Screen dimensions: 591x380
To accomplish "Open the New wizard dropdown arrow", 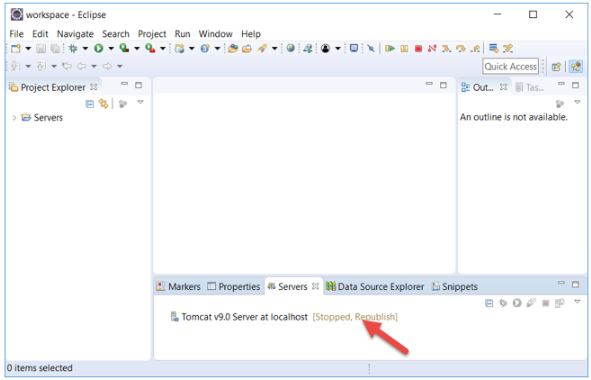I will click(28, 49).
